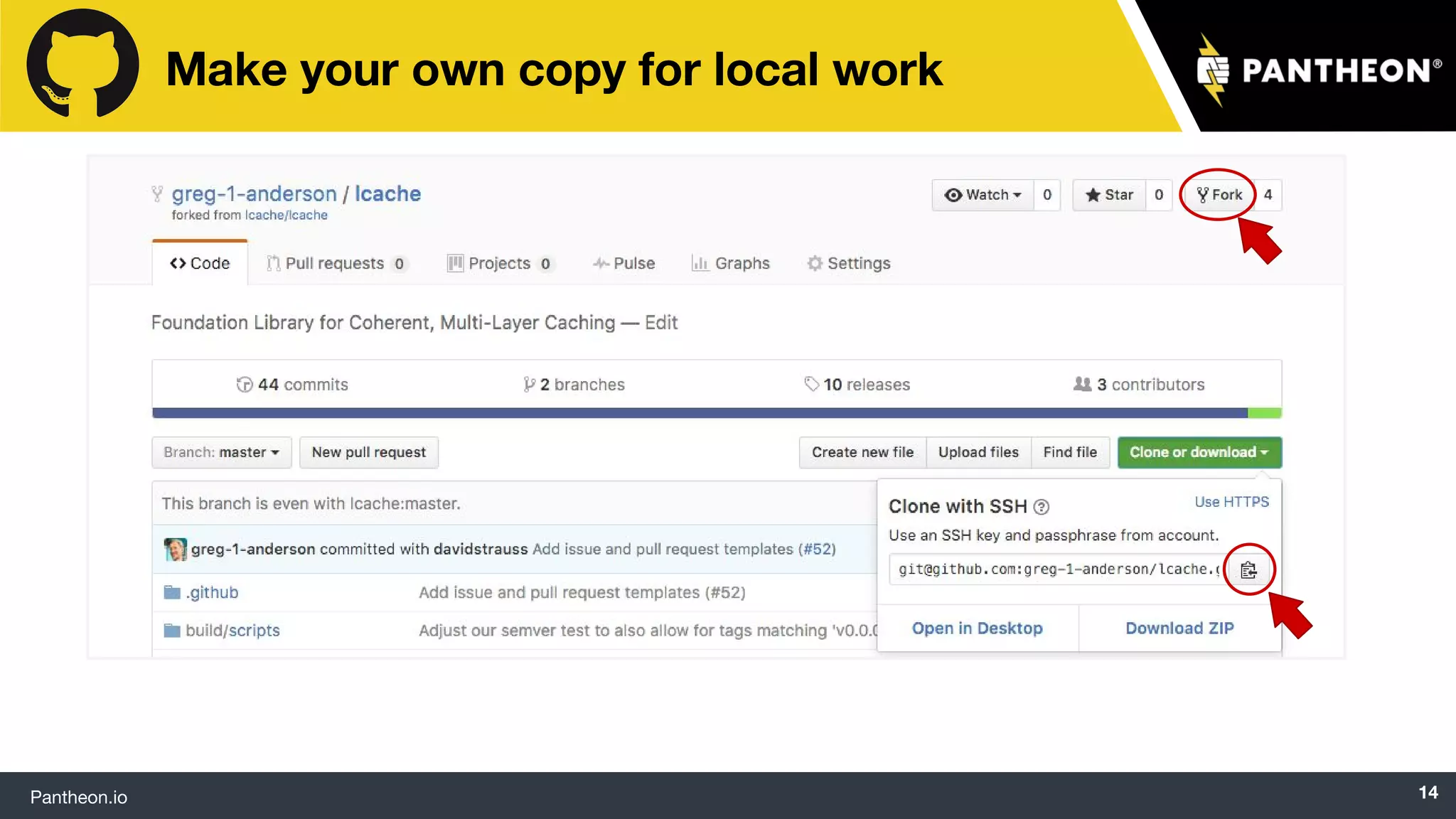Click the Settings gear icon

tap(815, 263)
